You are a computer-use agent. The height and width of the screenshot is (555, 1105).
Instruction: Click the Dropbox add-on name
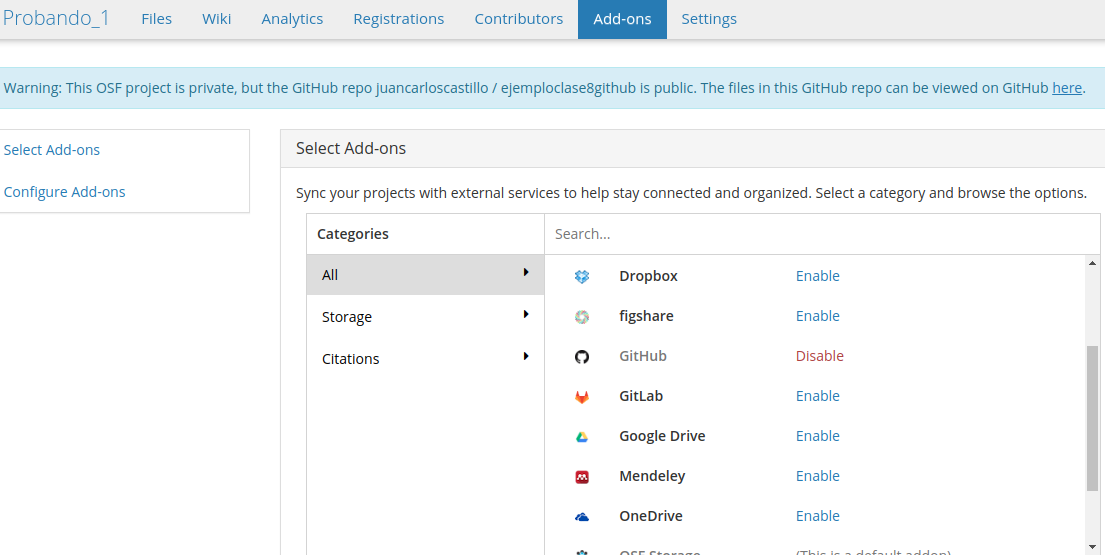(648, 276)
